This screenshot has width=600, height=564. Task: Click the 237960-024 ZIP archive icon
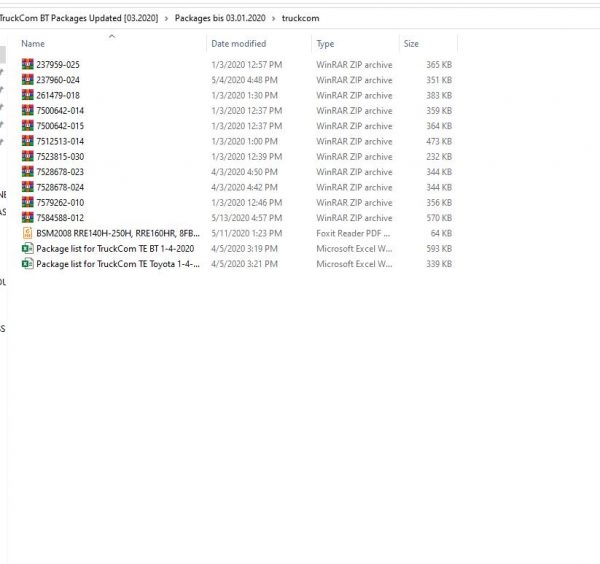(x=28, y=80)
